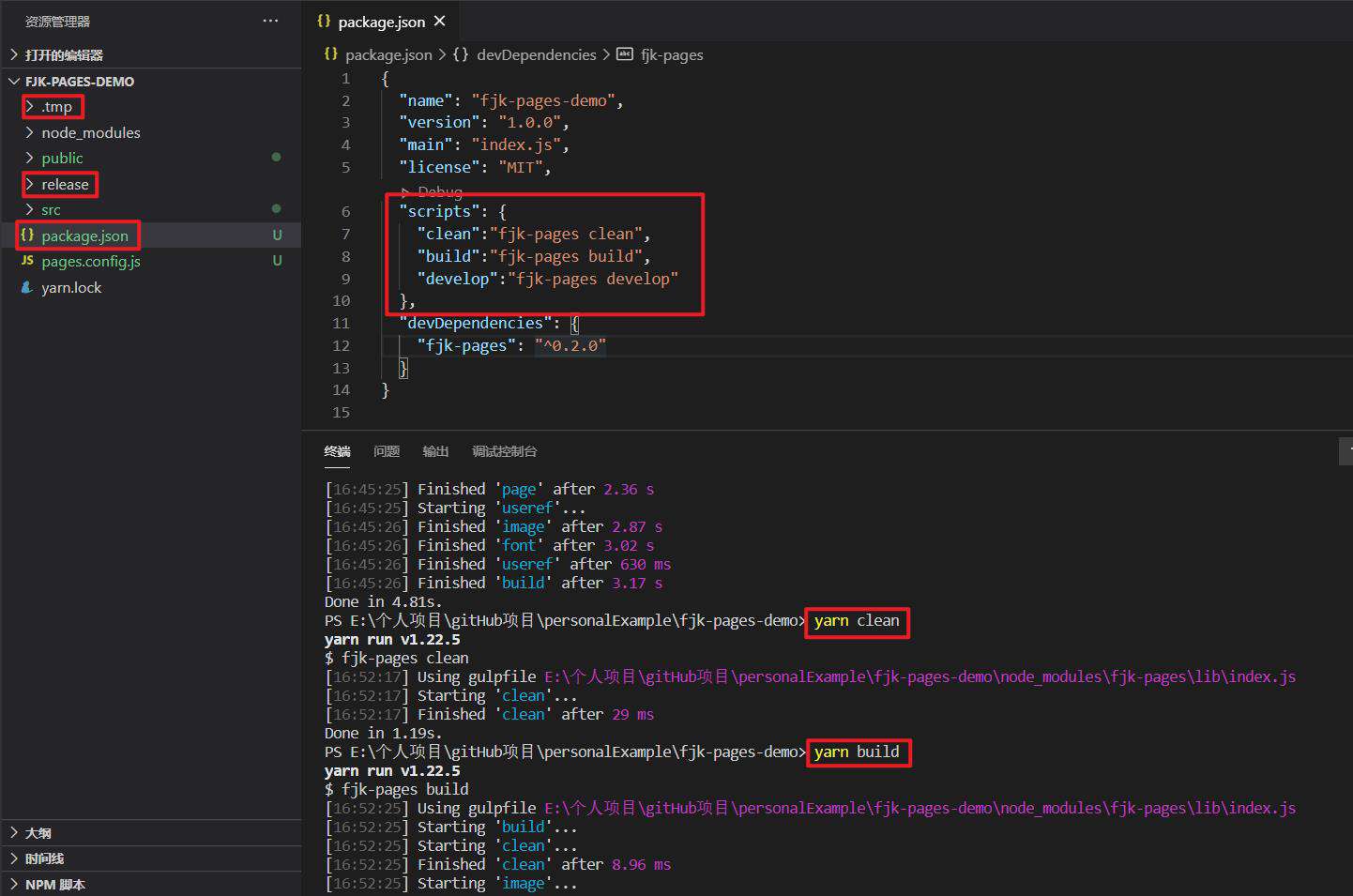Screen dimensions: 1353x896
Task: Open the explorer more actions ellipsis
Action: (270, 21)
